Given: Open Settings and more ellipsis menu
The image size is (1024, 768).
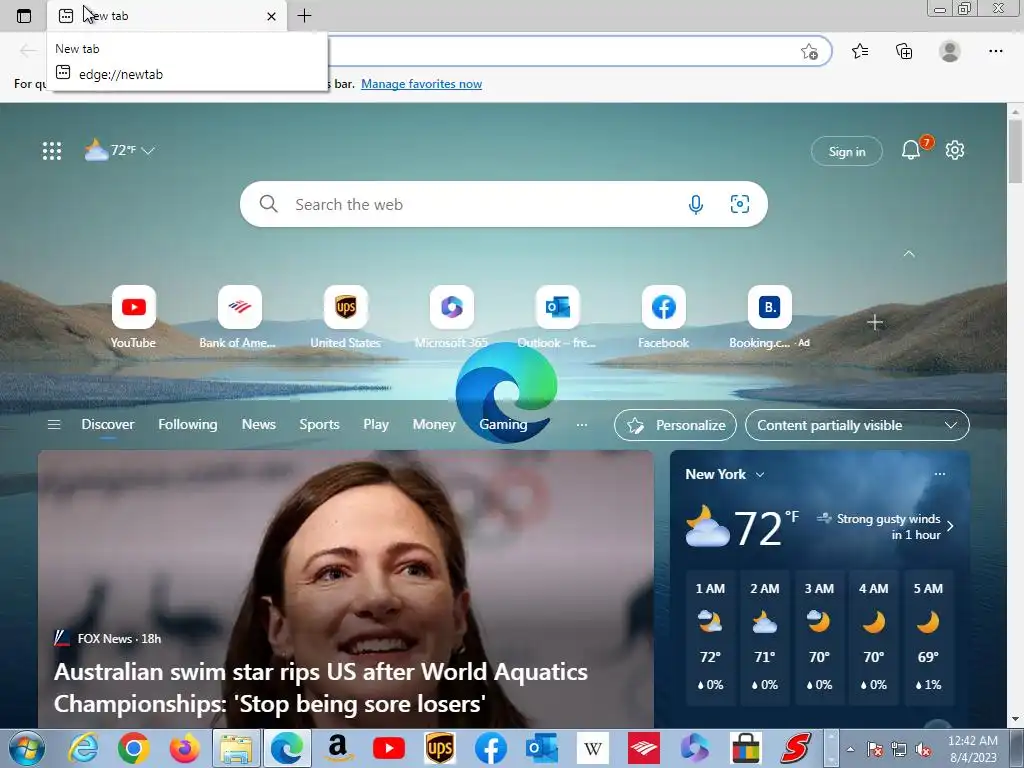Looking at the screenshot, I should tap(995, 51).
